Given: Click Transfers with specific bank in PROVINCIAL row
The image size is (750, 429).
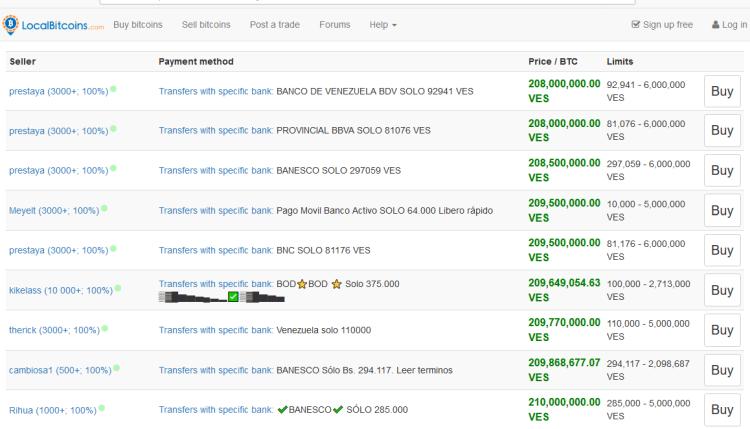Looking at the screenshot, I should (x=216, y=131).
